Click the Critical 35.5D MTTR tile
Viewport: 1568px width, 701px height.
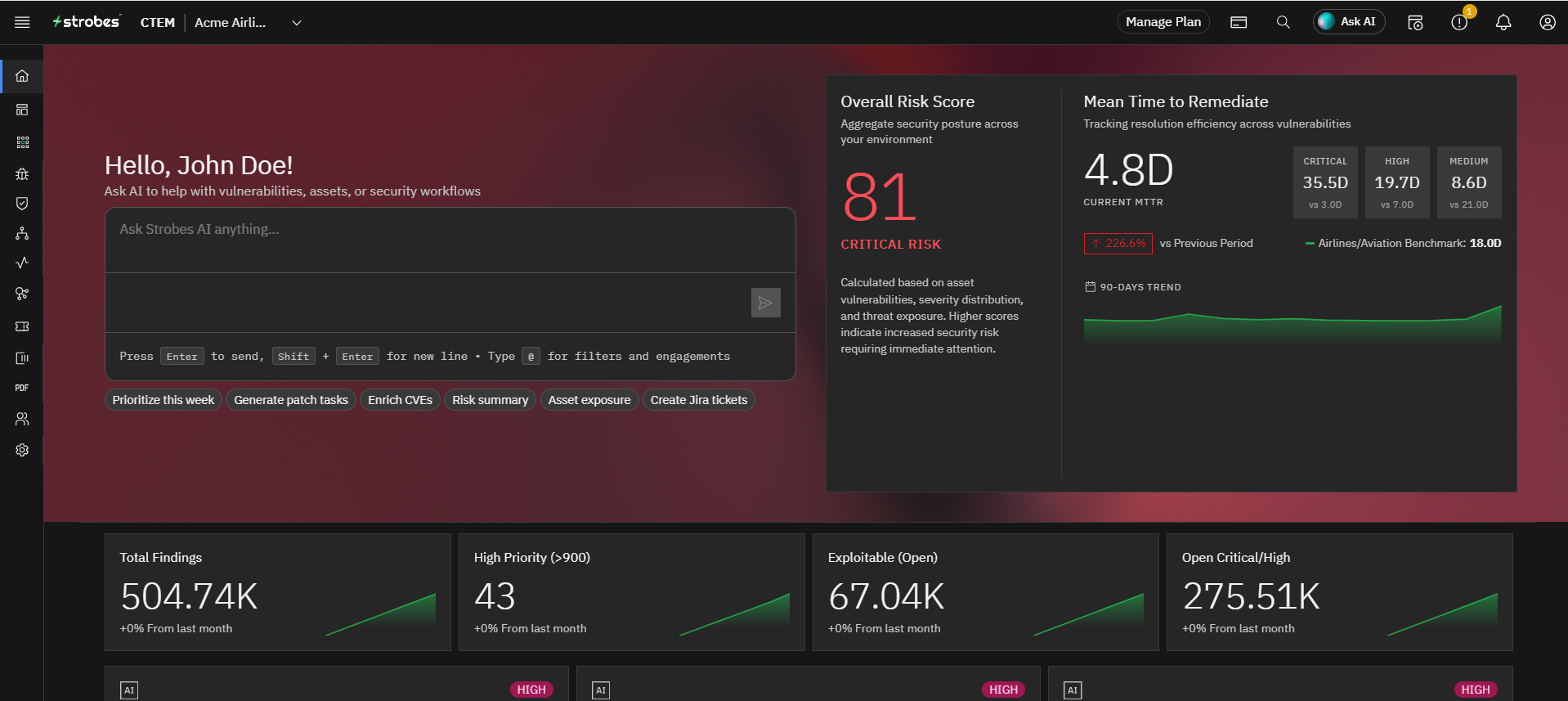coord(1325,182)
